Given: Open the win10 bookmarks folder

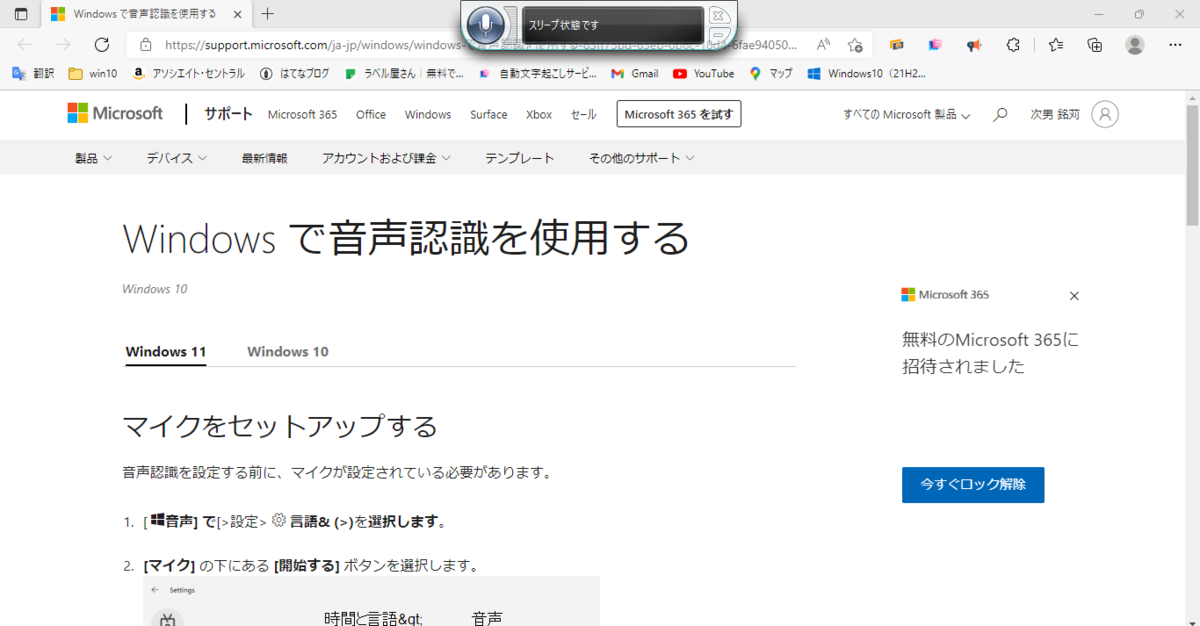Looking at the screenshot, I should (92, 73).
